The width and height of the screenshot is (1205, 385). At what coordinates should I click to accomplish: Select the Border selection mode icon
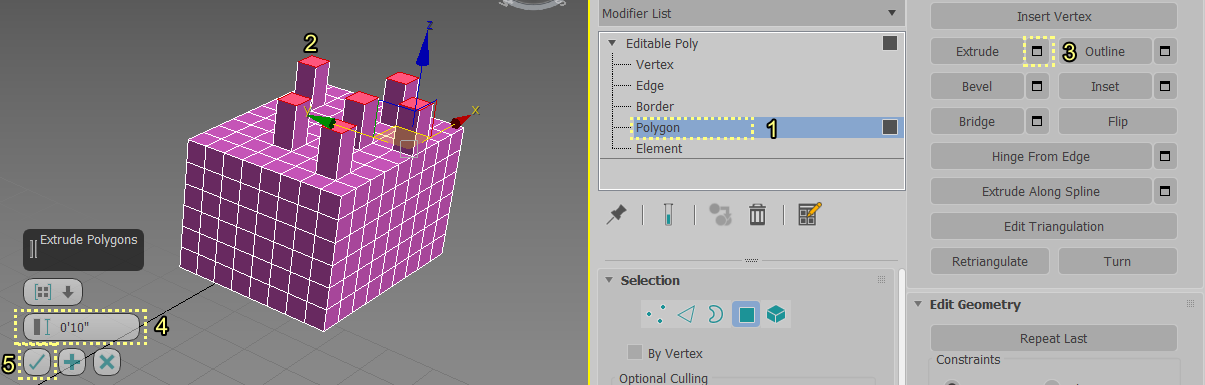tap(715, 315)
